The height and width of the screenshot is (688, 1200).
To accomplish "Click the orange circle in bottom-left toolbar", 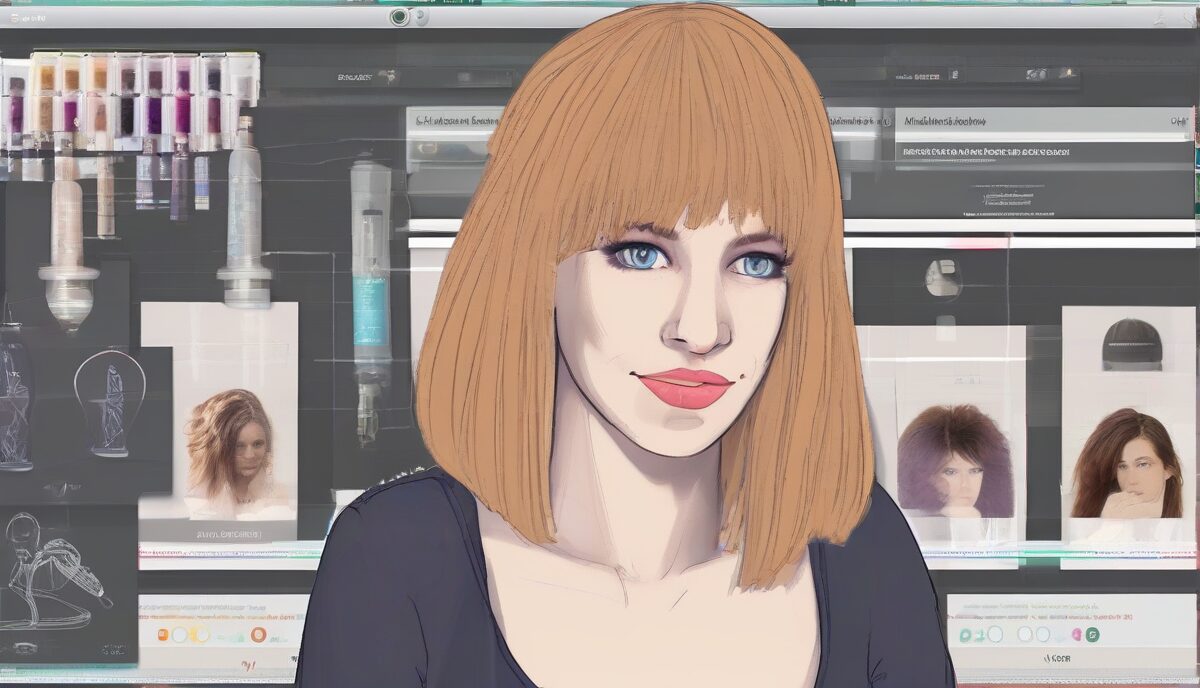I will coord(259,634).
